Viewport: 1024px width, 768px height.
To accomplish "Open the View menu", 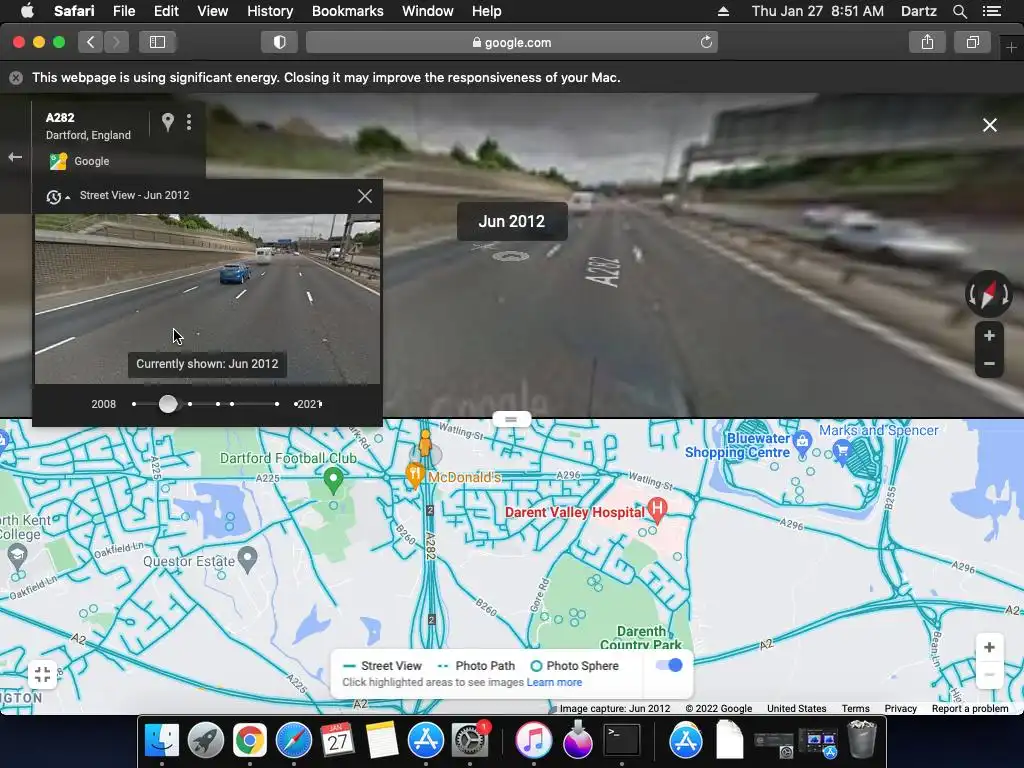I will 213,11.
